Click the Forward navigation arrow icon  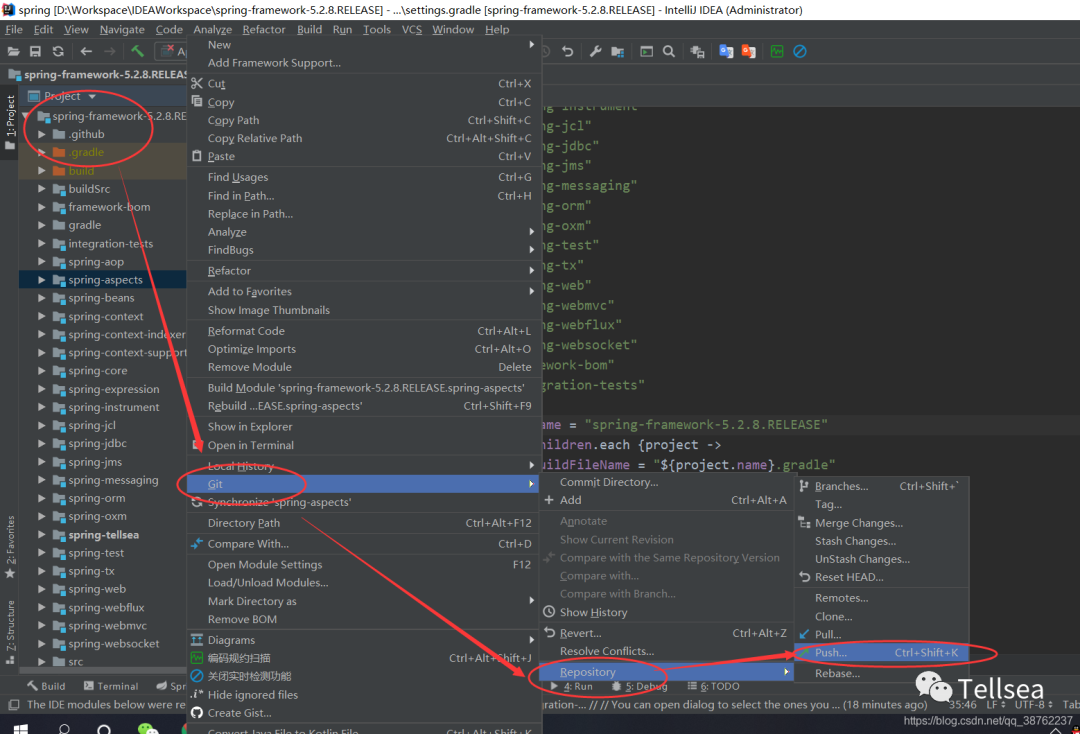(109, 51)
